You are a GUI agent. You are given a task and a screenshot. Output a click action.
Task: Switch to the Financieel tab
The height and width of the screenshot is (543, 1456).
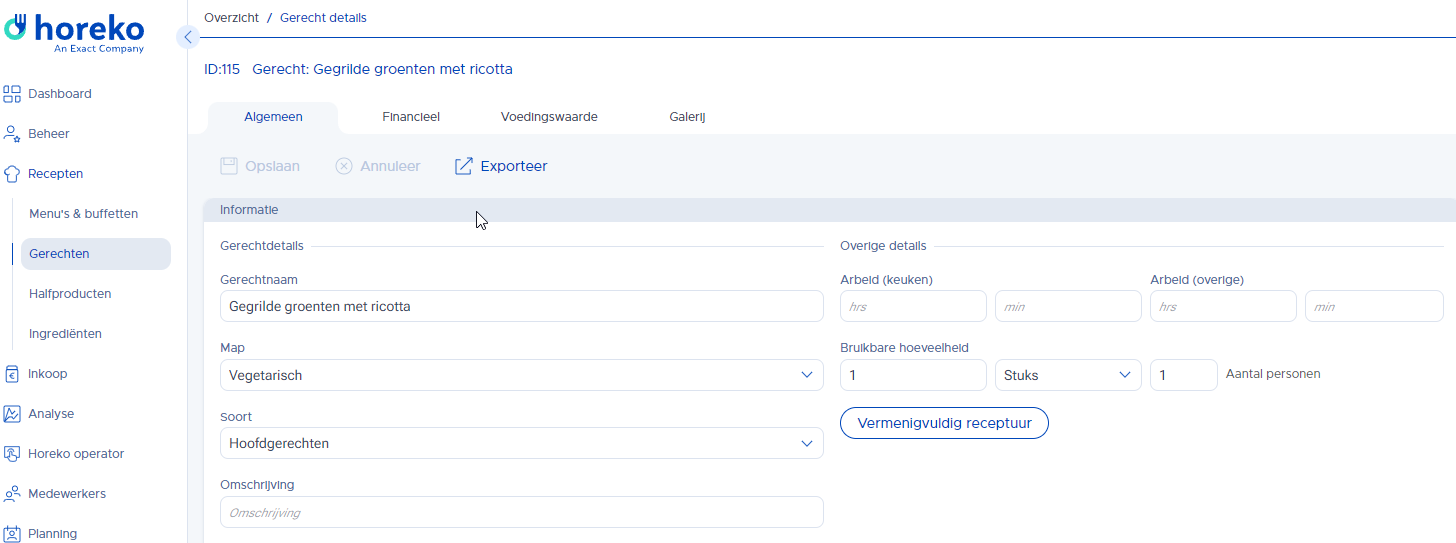411,117
